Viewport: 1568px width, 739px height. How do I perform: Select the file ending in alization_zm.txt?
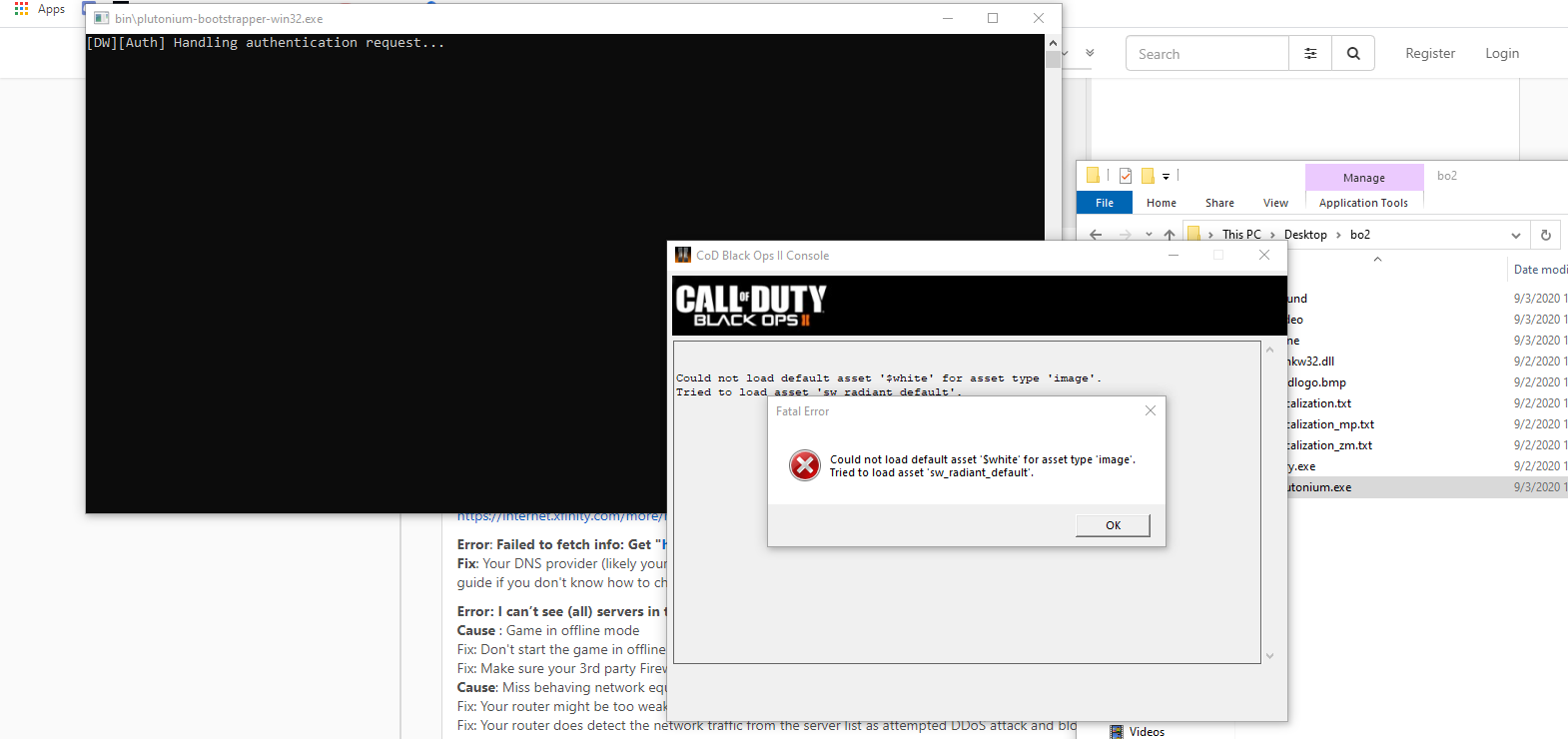1329,445
